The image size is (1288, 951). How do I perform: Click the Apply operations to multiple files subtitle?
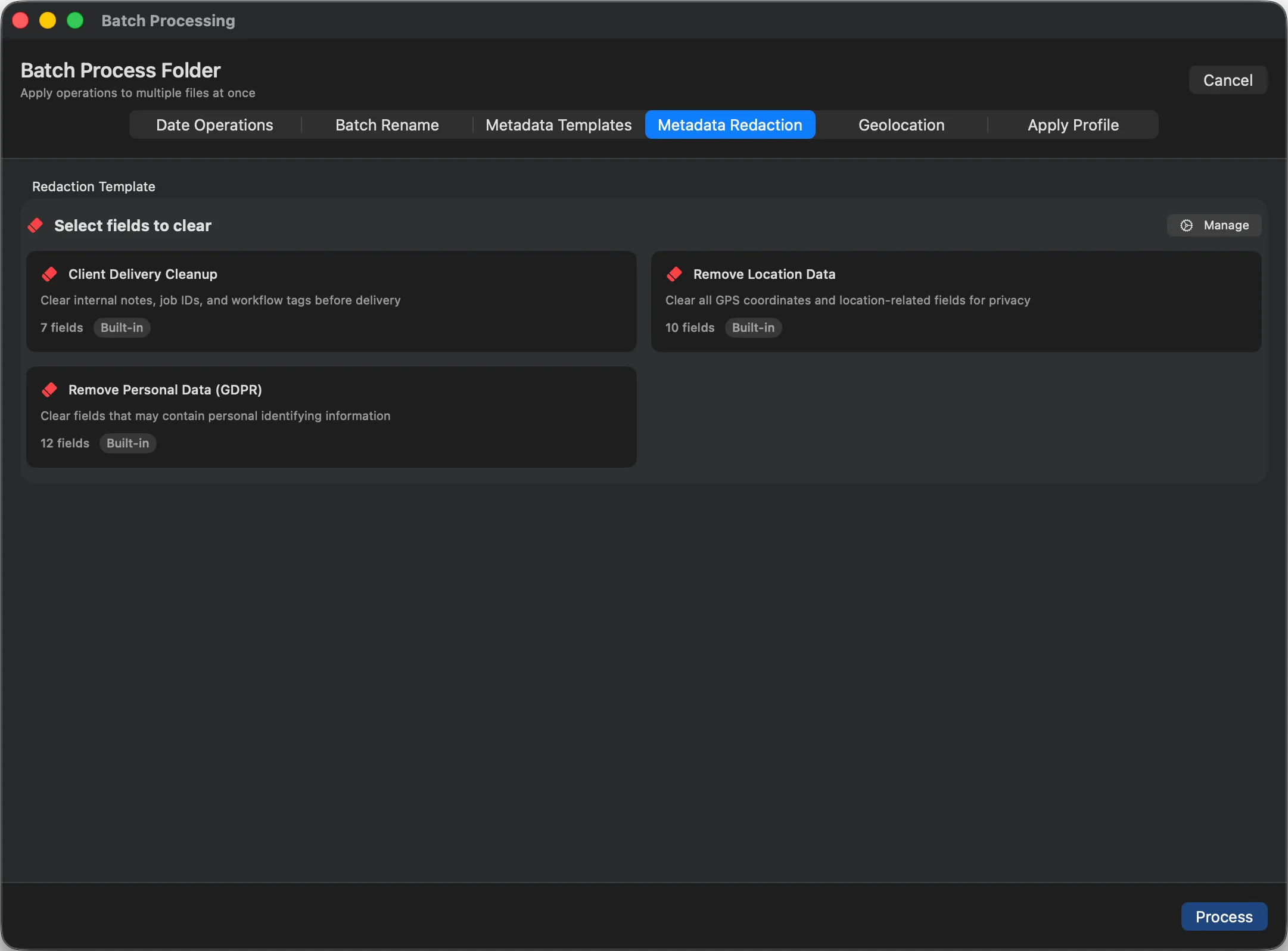click(138, 93)
